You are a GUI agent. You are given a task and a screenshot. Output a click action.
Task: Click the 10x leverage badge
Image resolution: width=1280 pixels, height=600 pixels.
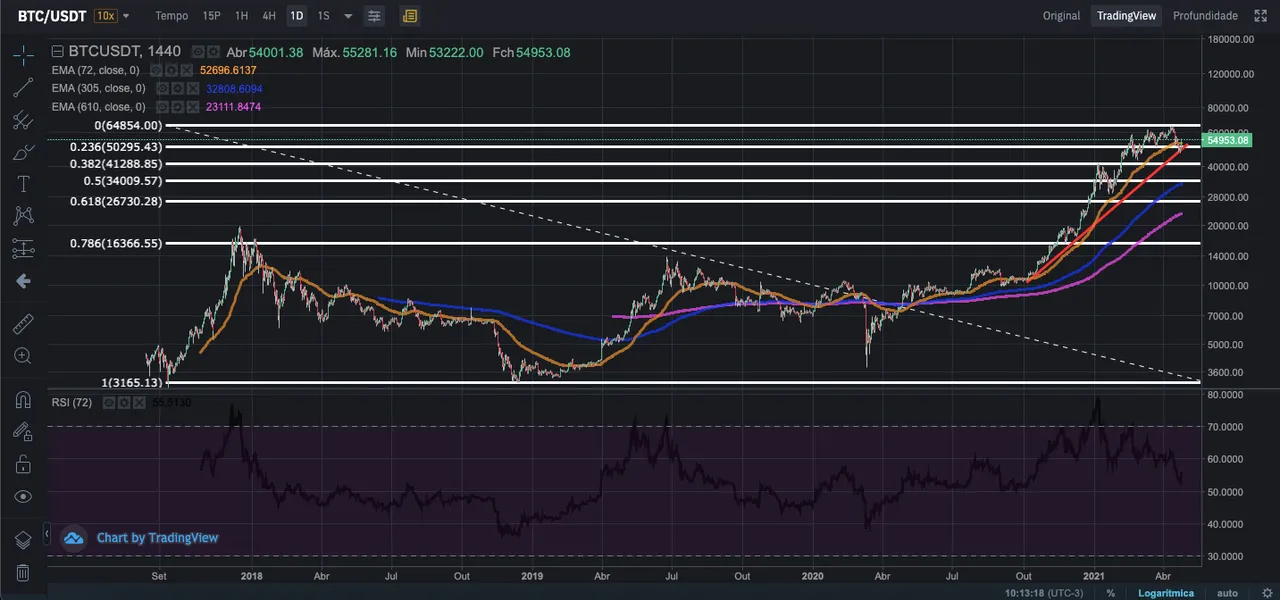coord(106,16)
